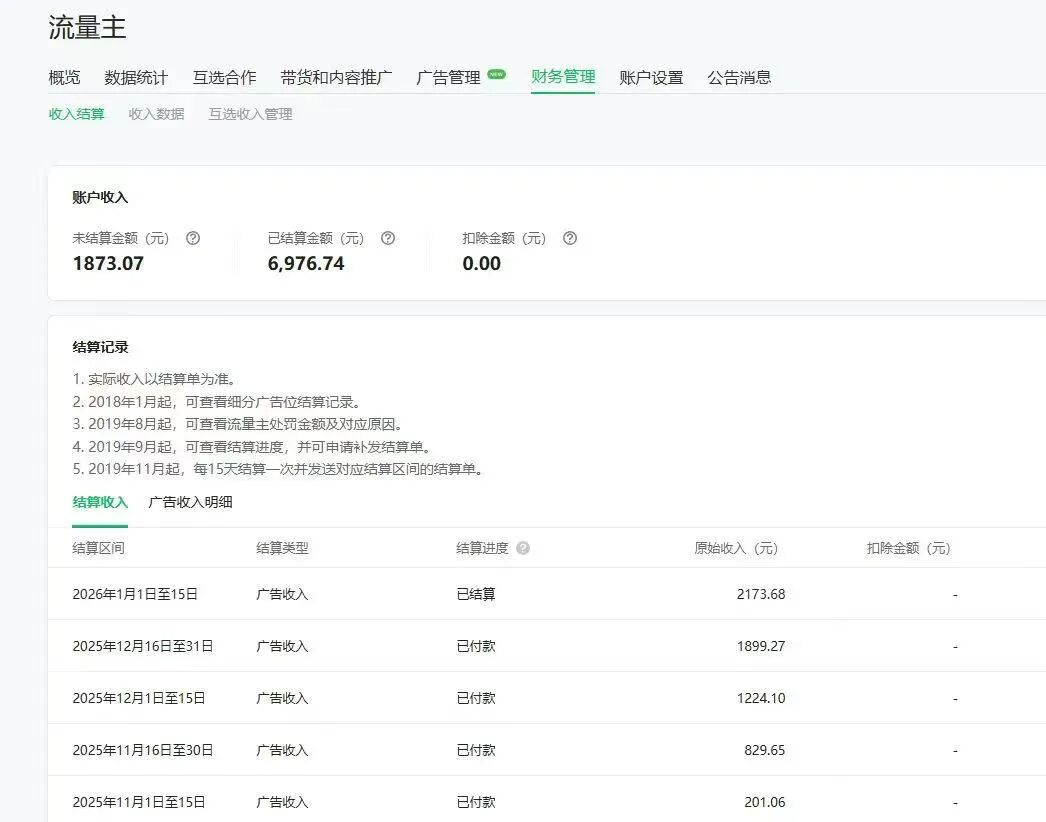Image resolution: width=1046 pixels, height=822 pixels.
Task: Select the 互选合作 tab
Action: (x=226, y=76)
